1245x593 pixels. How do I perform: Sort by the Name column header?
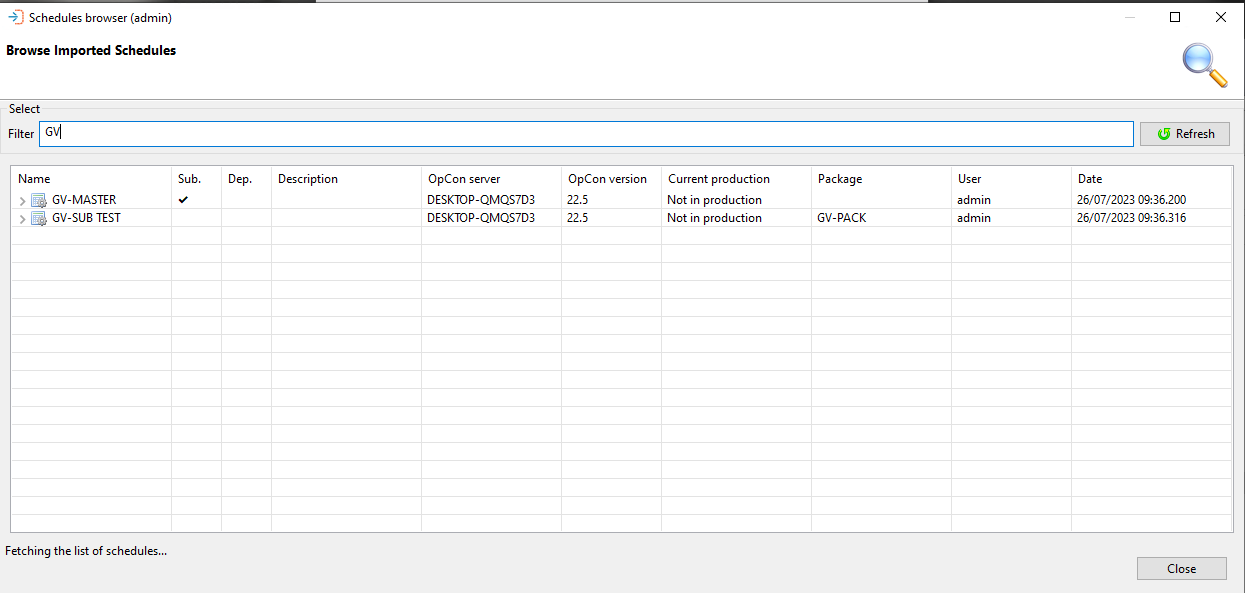click(x=91, y=179)
